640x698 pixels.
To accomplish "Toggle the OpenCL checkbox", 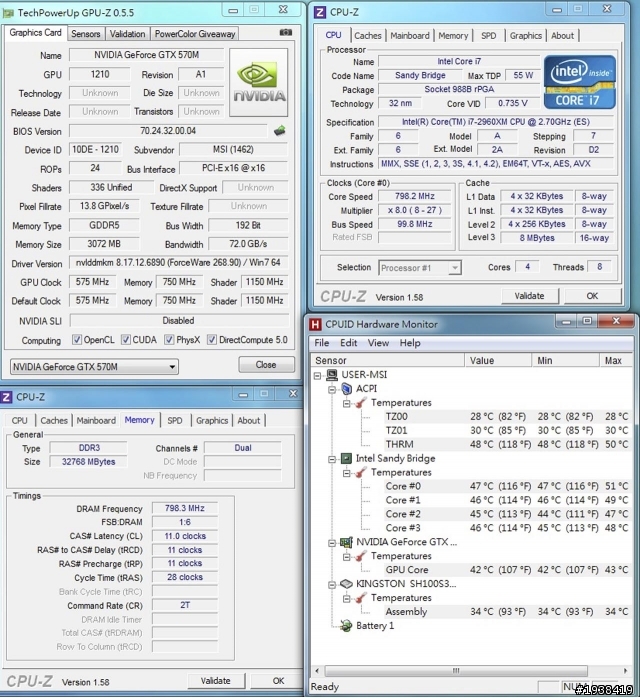I will [77, 340].
